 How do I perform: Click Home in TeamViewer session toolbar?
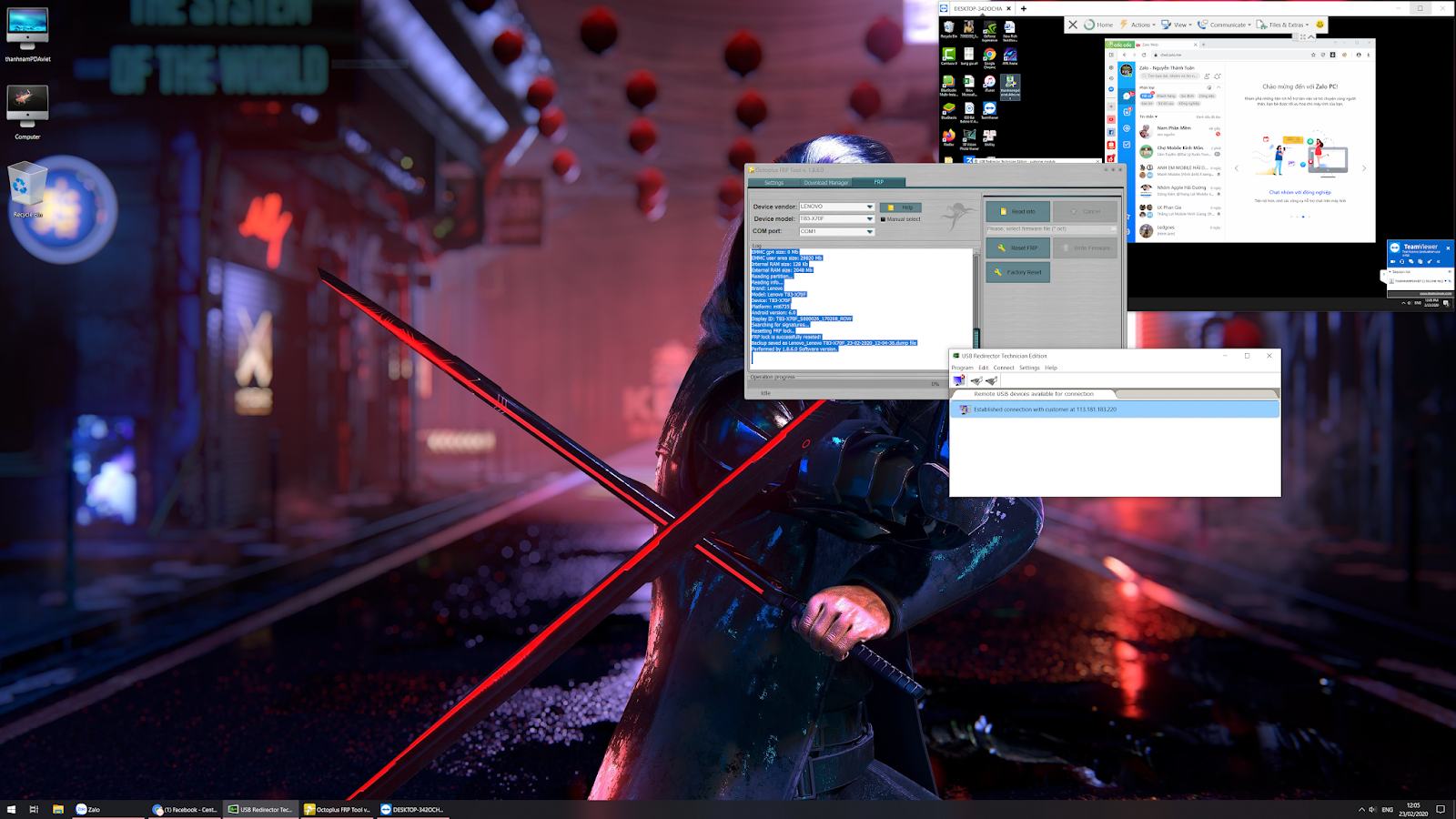click(1098, 25)
